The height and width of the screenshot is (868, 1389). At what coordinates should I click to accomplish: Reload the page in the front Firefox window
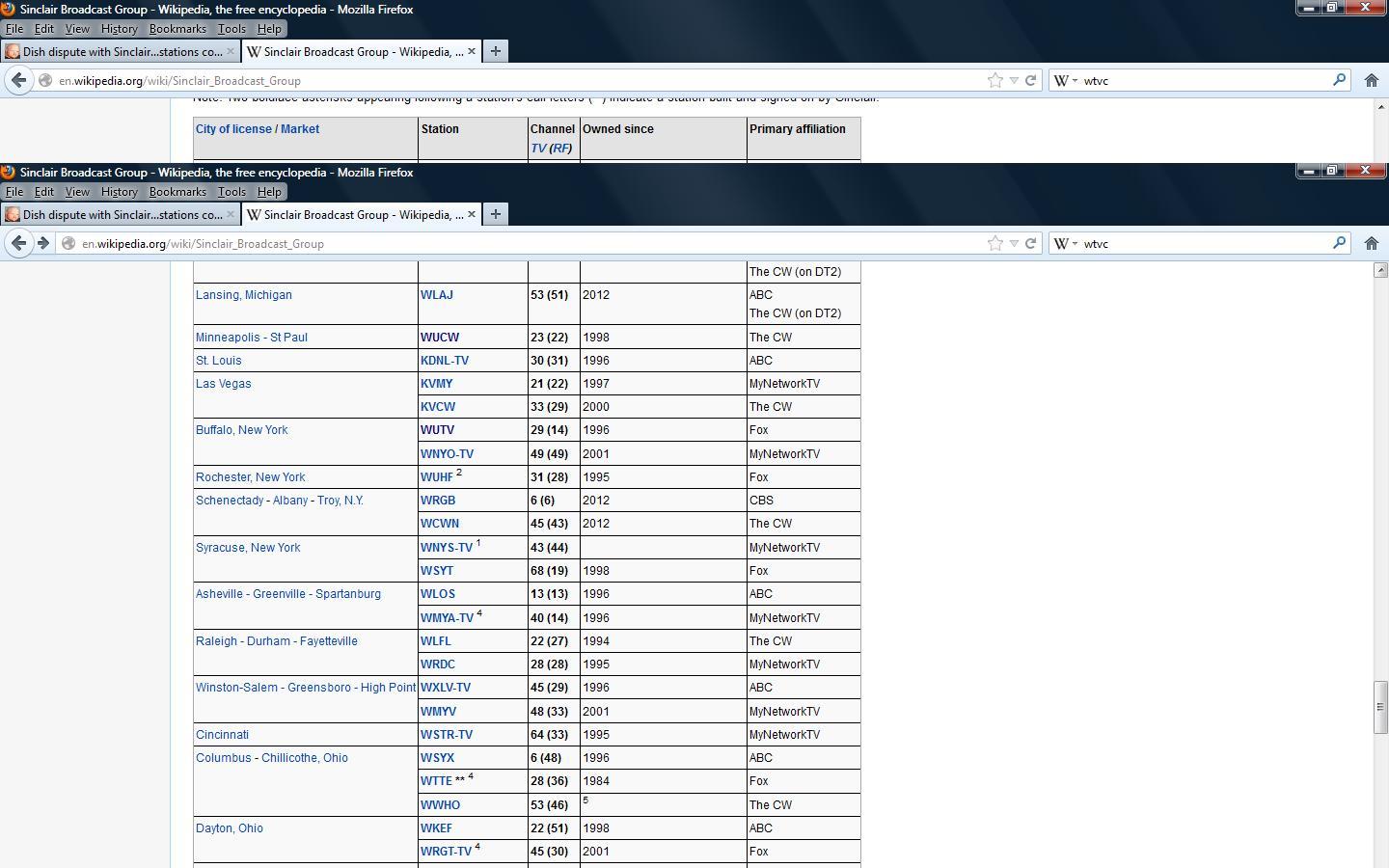[x=1030, y=243]
